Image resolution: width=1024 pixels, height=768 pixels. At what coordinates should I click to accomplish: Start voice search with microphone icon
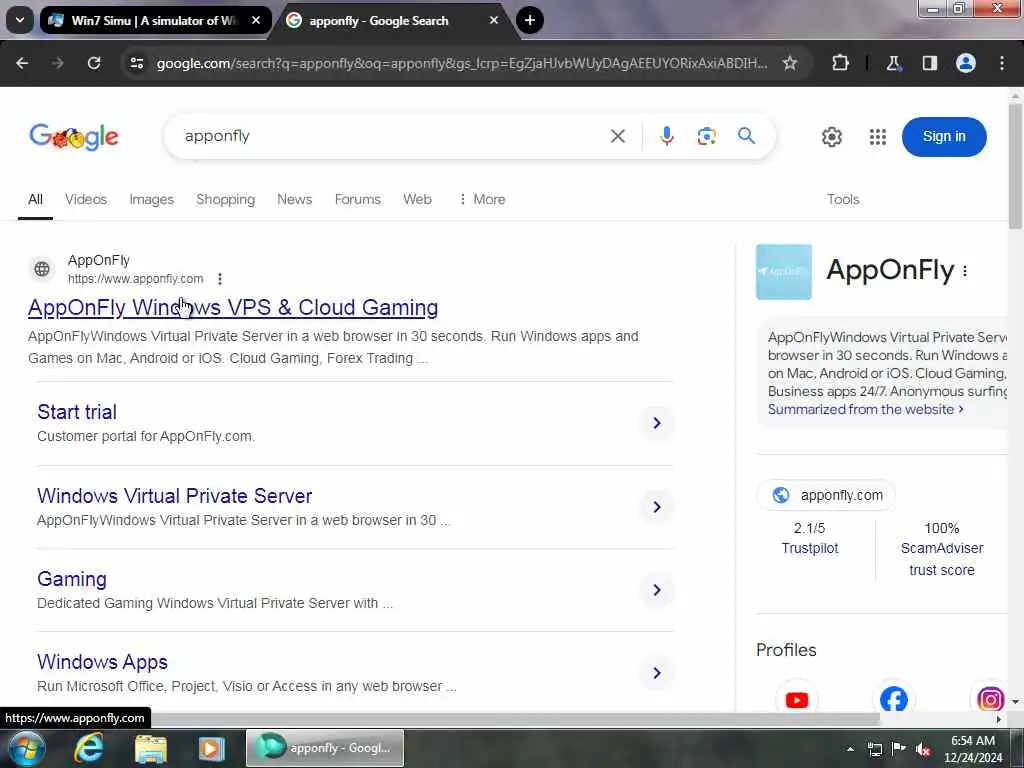pyautogui.click(x=667, y=136)
